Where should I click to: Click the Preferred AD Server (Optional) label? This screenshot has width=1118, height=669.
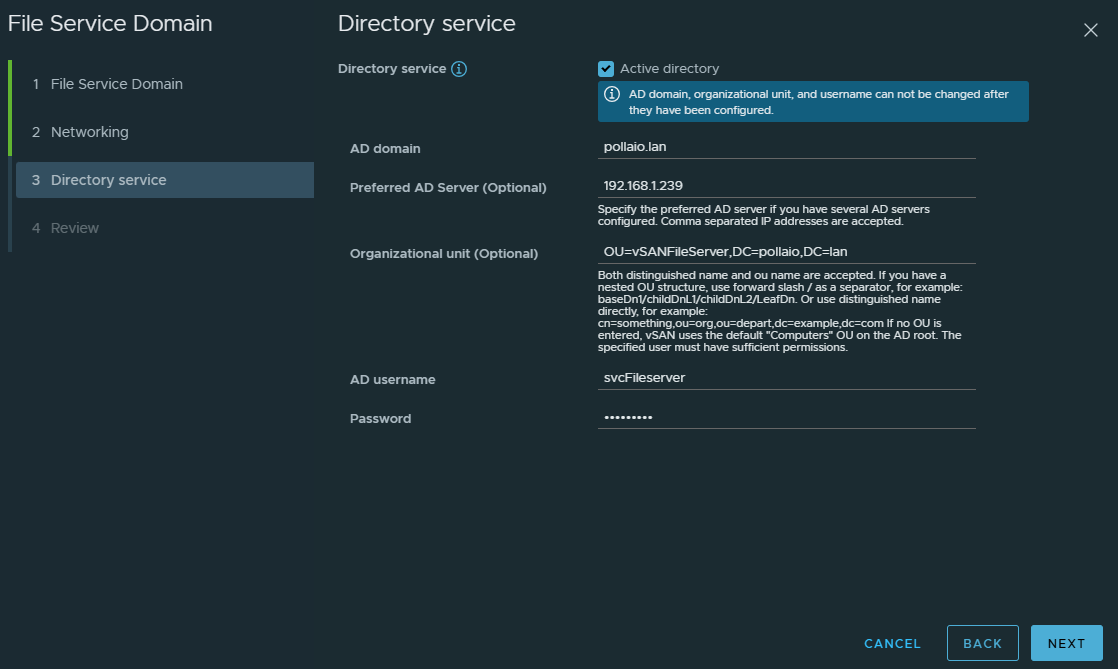(x=448, y=188)
